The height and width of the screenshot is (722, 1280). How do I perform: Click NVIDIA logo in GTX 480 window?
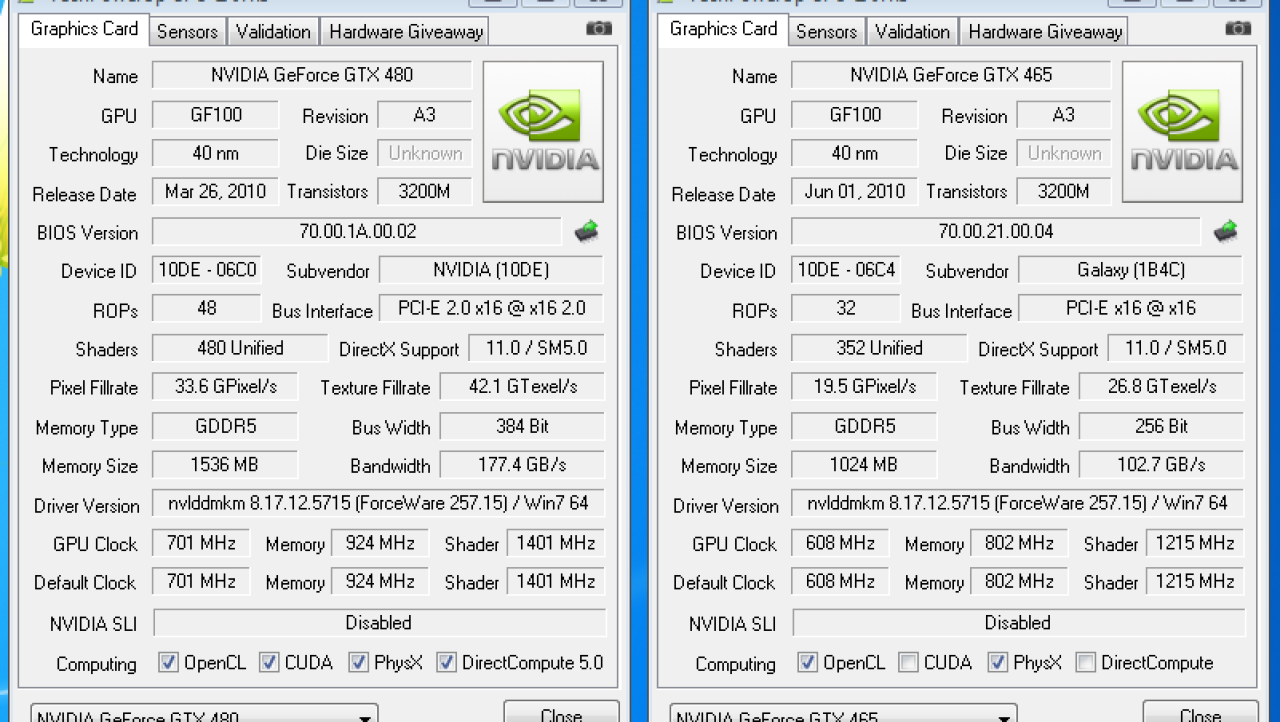pyautogui.click(x=543, y=132)
